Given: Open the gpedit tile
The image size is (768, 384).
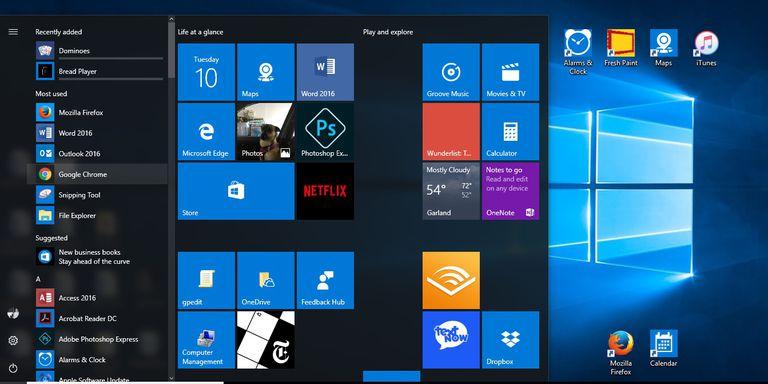Looking at the screenshot, I should (x=206, y=281).
